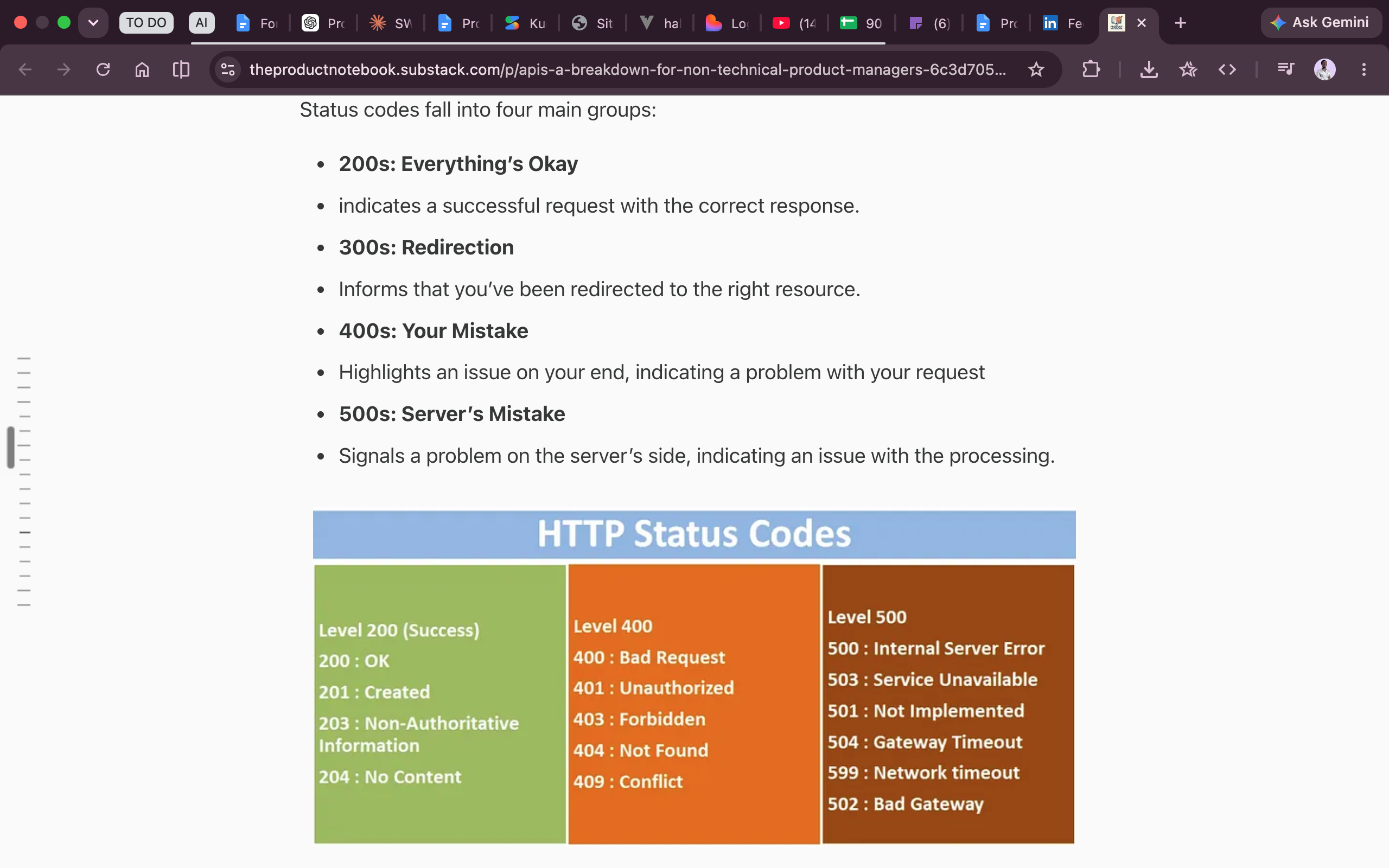This screenshot has height=868, width=1389.
Task: Click '504 : Gateway Timeout' in the image
Action: point(925,742)
